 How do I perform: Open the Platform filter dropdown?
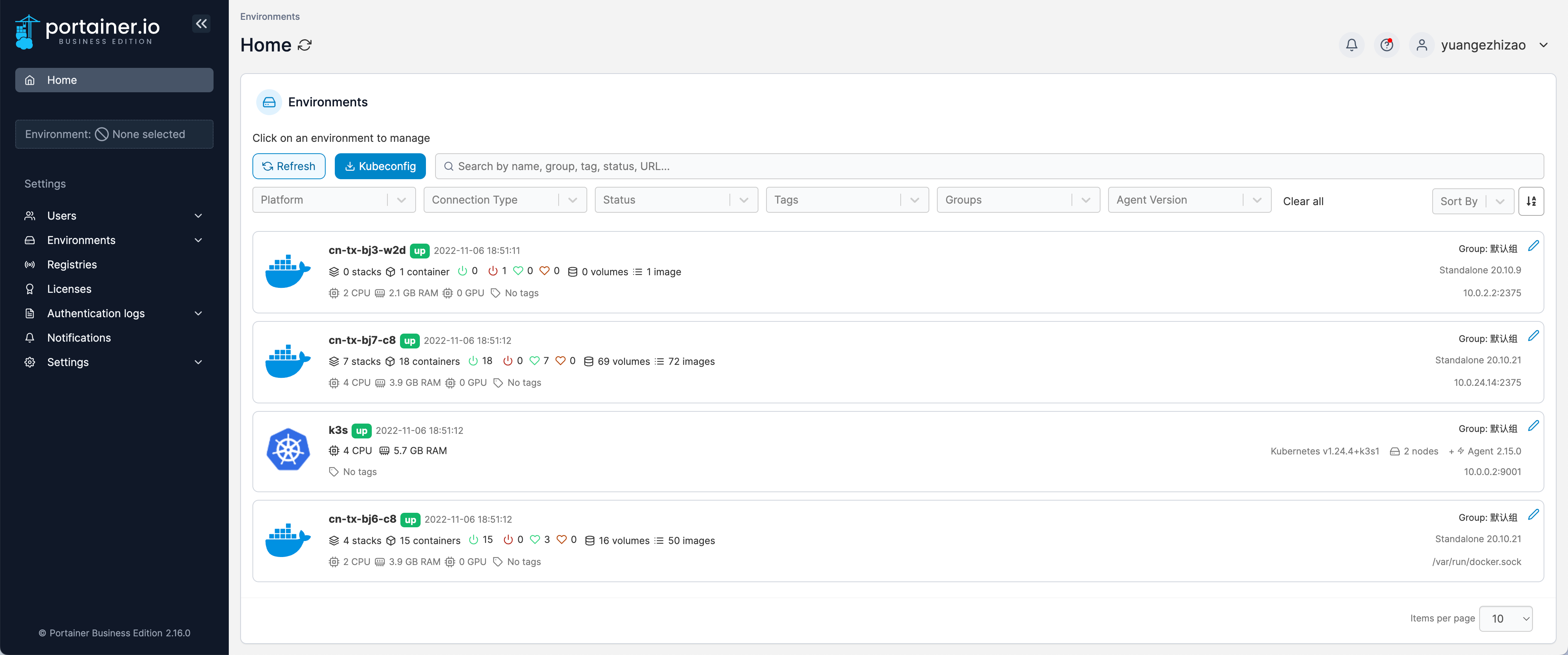tap(334, 200)
